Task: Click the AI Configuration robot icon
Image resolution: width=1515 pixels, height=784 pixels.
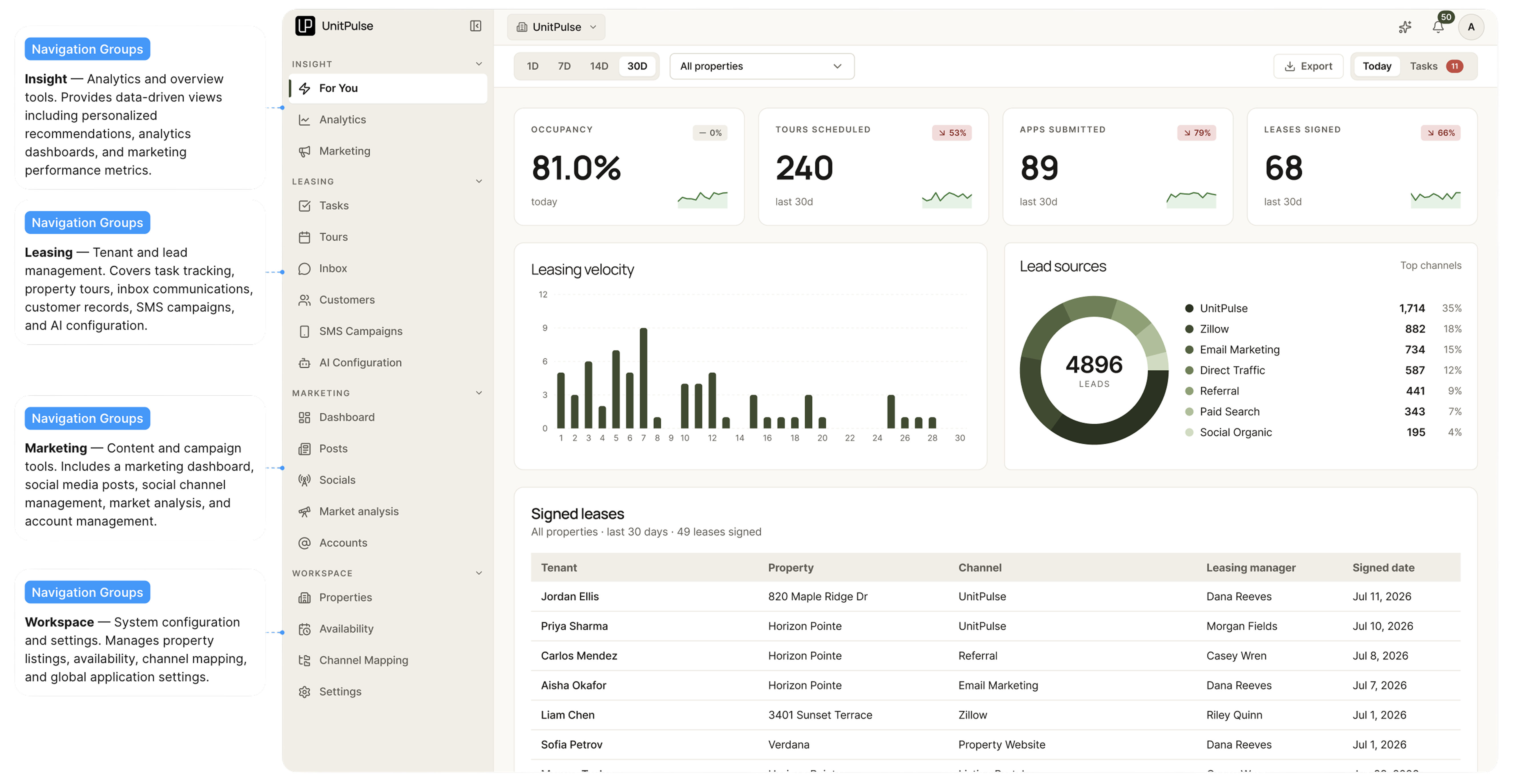Action: 305,363
